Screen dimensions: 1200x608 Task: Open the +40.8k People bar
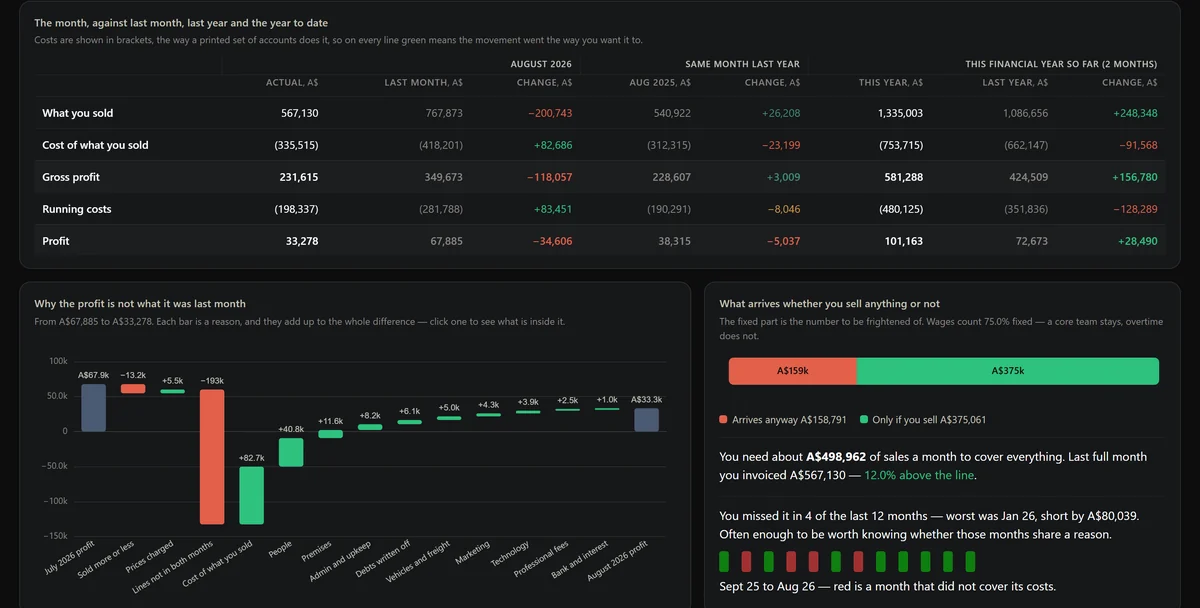coord(291,452)
